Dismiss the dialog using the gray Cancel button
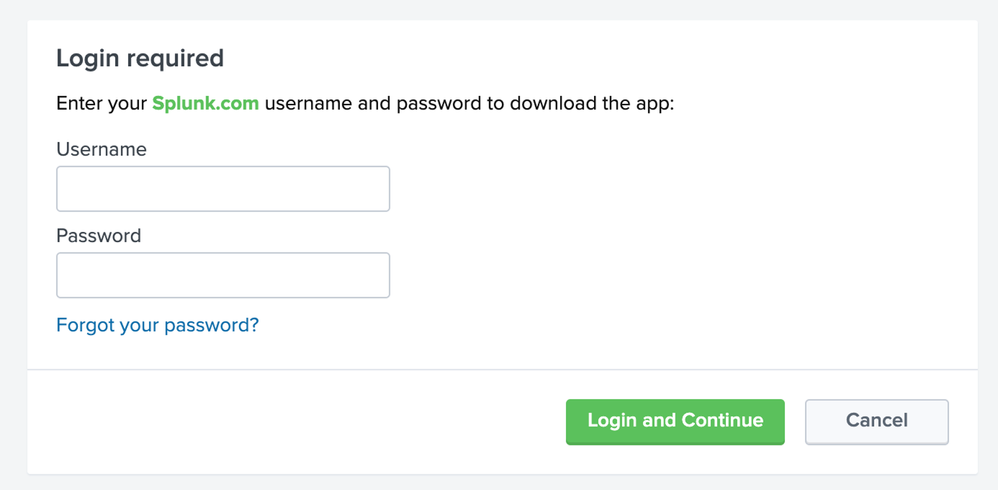Screen dimensions: 998x490 pos(876,421)
